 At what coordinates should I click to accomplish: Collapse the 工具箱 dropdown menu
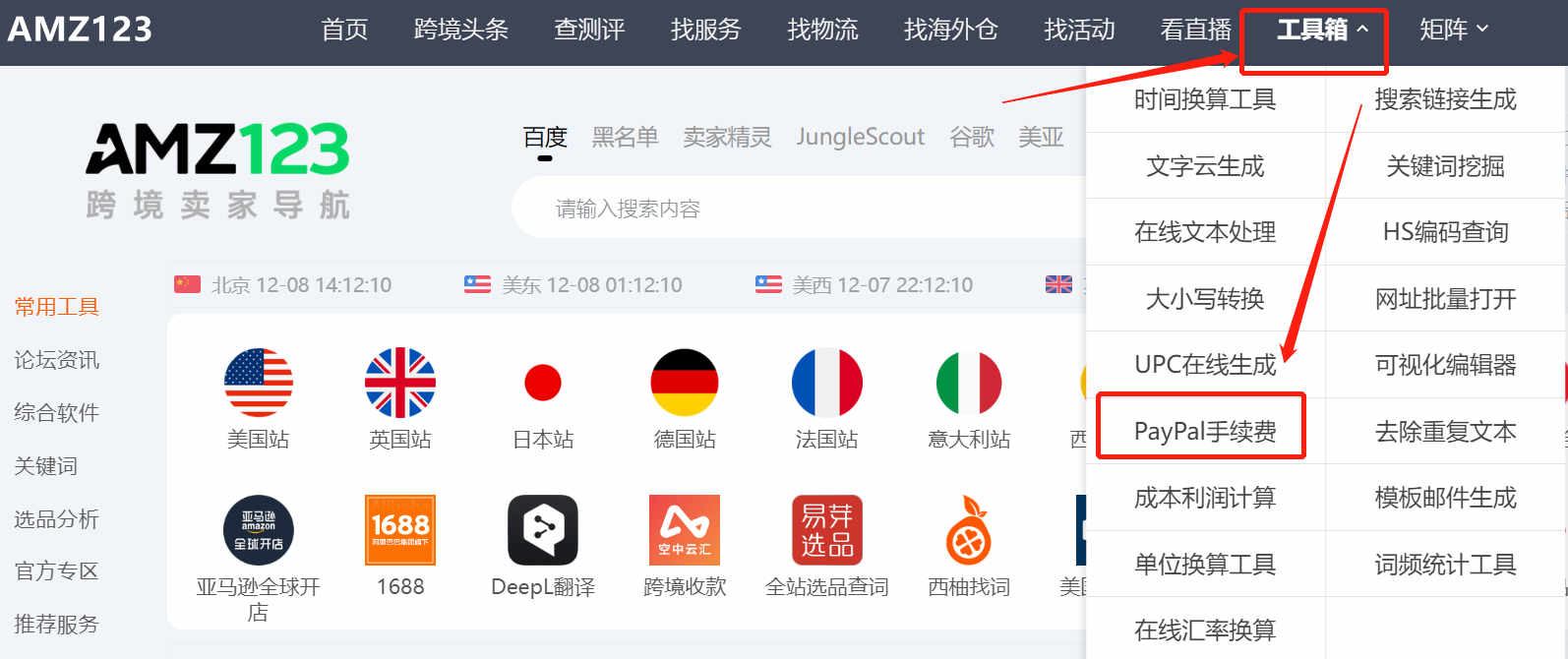pos(1322,30)
